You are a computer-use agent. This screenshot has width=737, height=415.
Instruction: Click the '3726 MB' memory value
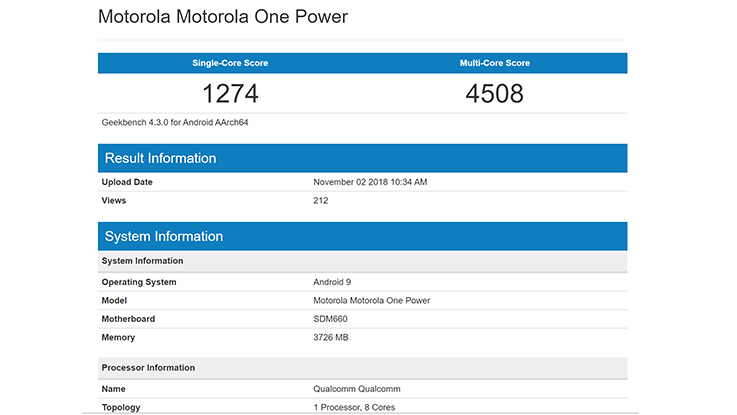[330, 337]
